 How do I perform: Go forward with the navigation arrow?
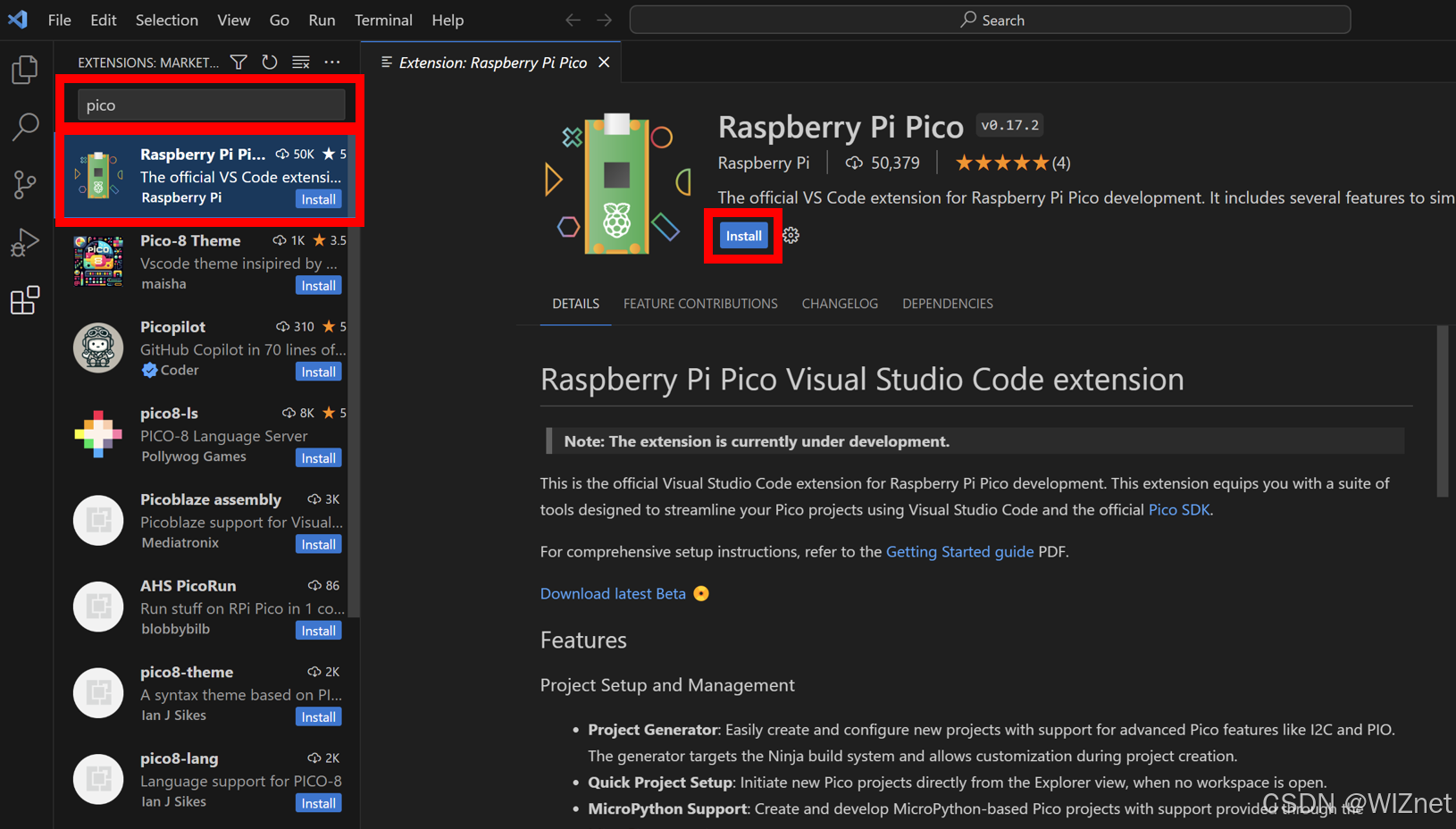pos(605,20)
